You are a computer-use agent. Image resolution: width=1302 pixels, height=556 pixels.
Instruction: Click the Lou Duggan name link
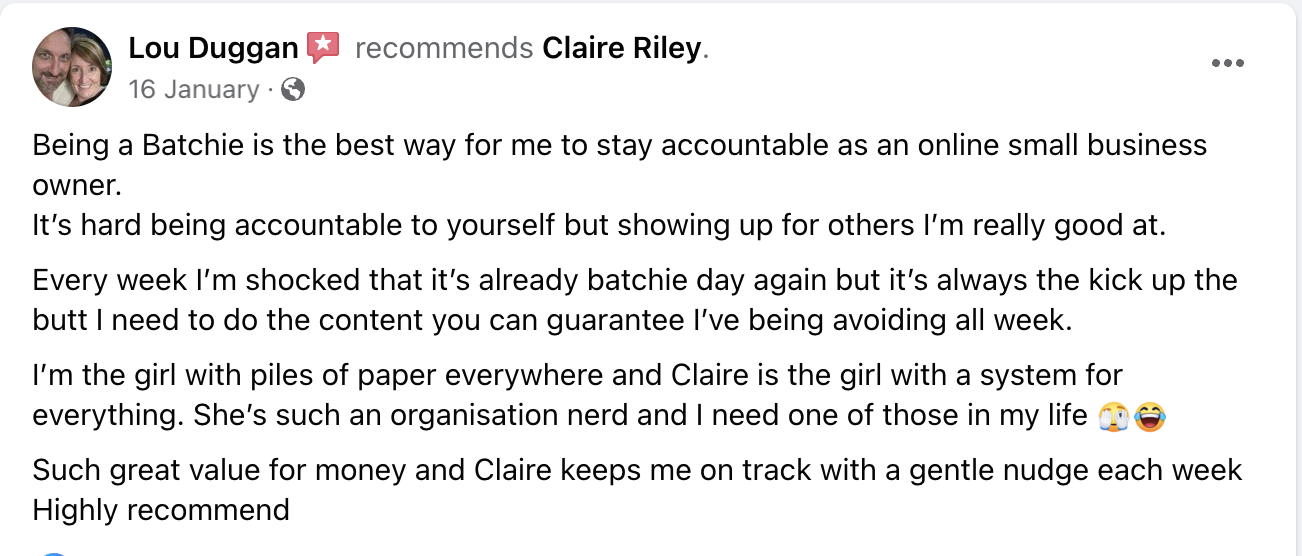pyautogui.click(x=213, y=47)
